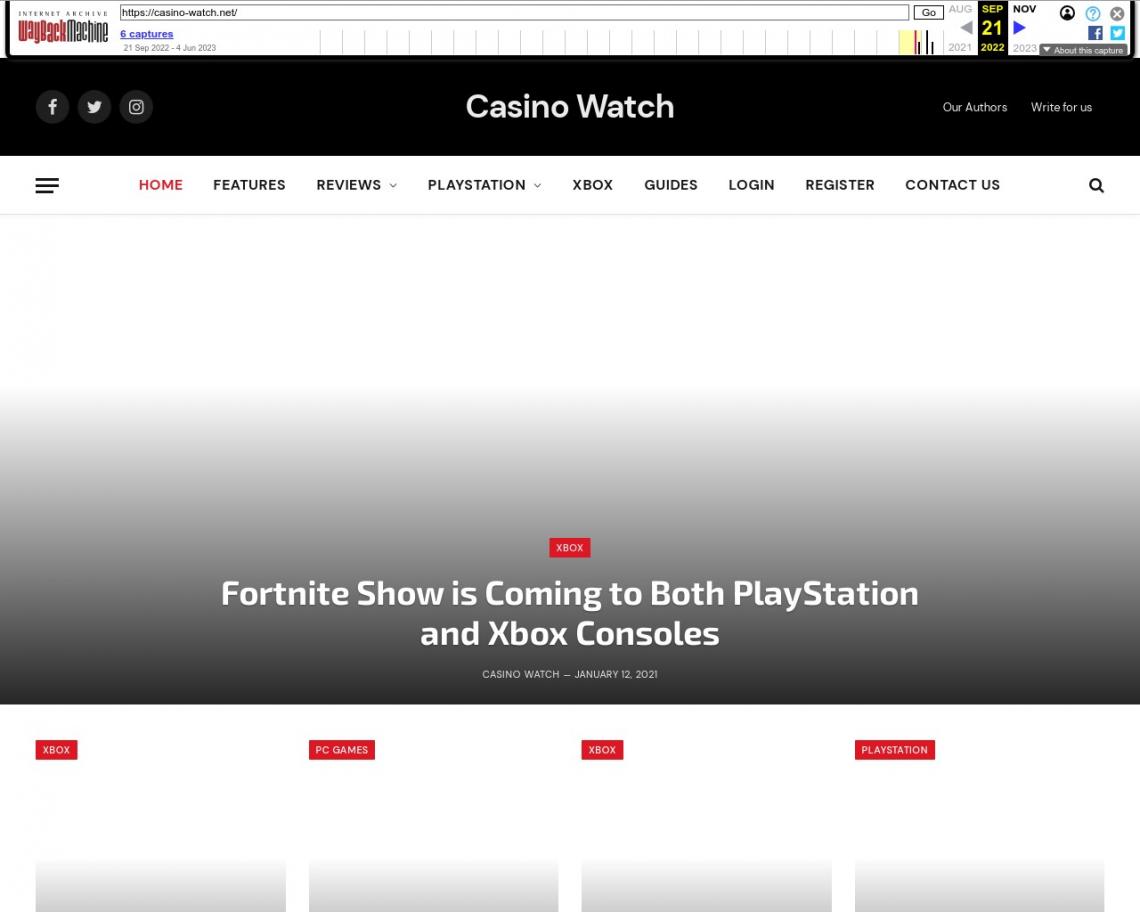The image size is (1140, 912).
Task: Open the 6 captures link
Action: [x=147, y=33]
